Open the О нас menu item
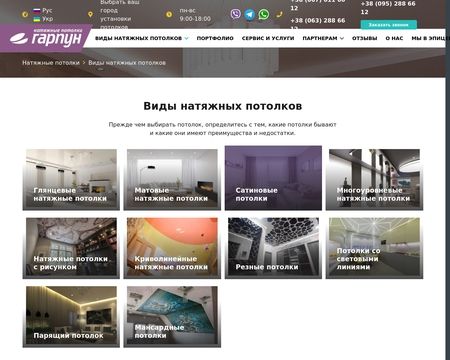 (394, 38)
